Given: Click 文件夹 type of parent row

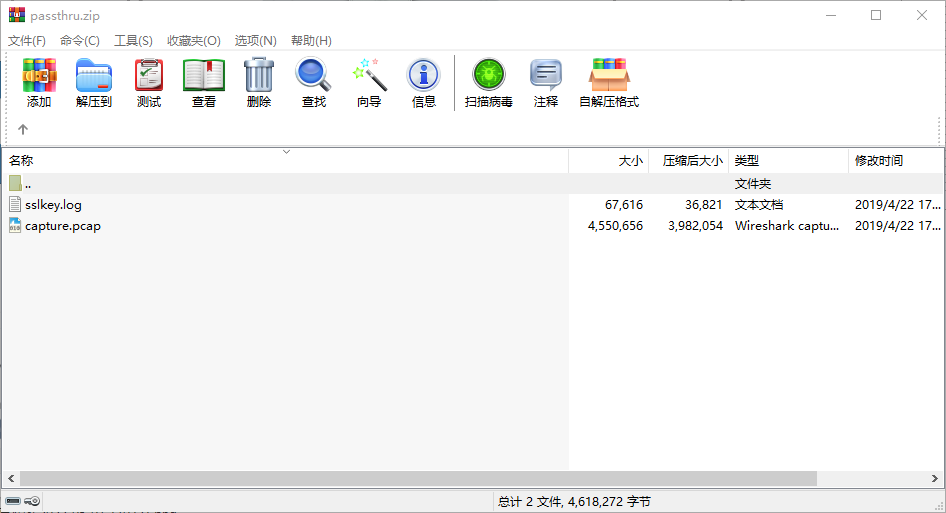Looking at the screenshot, I should [x=752, y=183].
